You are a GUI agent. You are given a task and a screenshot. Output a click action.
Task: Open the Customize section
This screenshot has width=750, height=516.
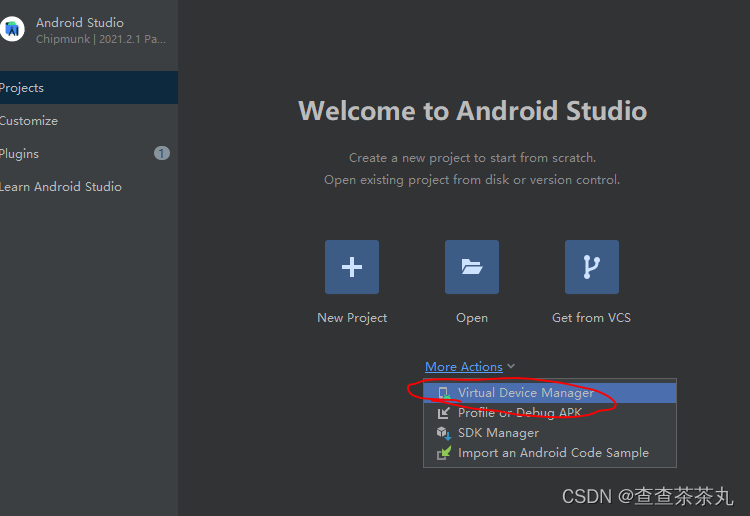pos(89,121)
